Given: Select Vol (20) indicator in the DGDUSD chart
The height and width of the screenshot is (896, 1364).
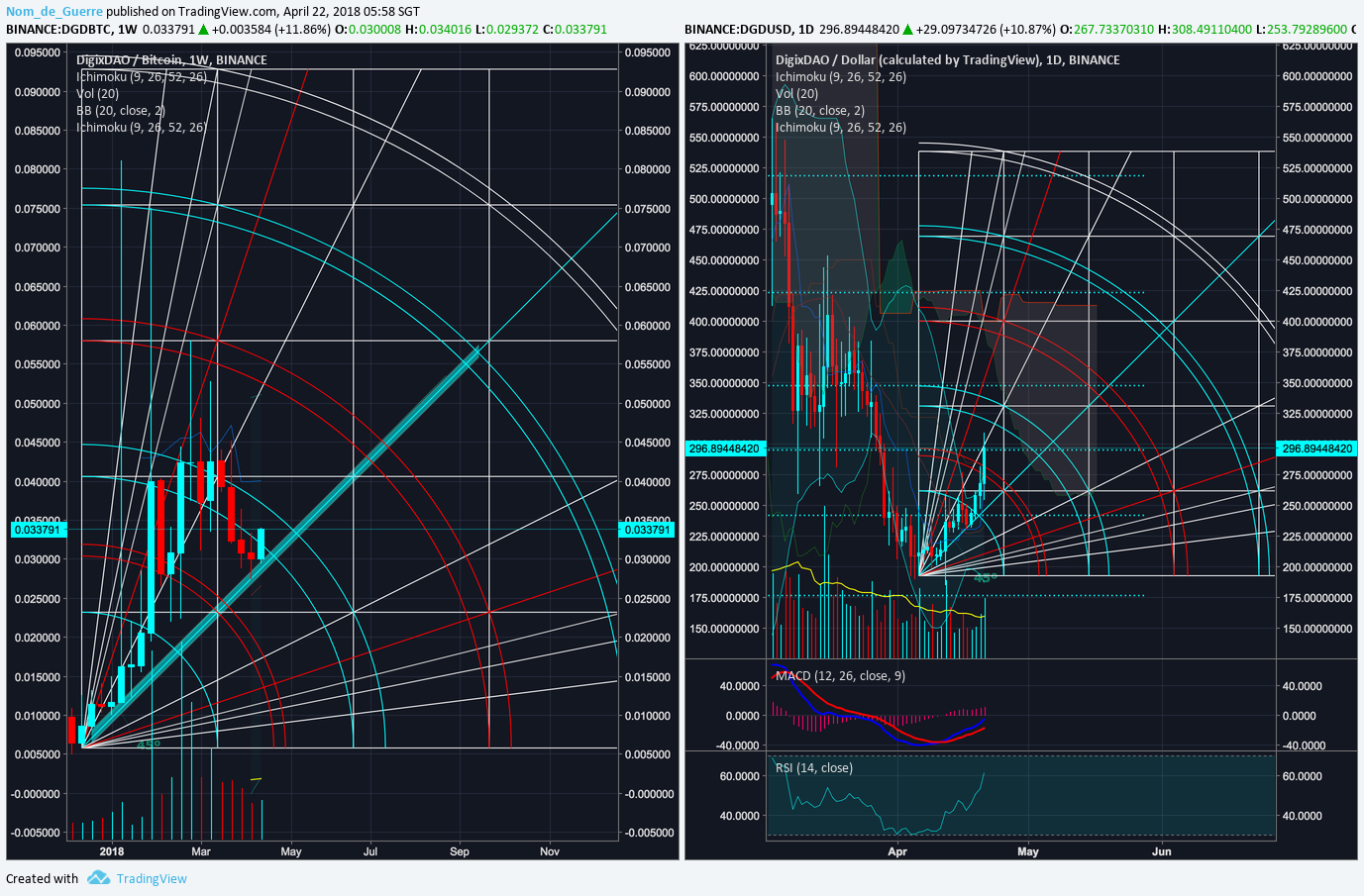Looking at the screenshot, I should pyautogui.click(x=796, y=93).
